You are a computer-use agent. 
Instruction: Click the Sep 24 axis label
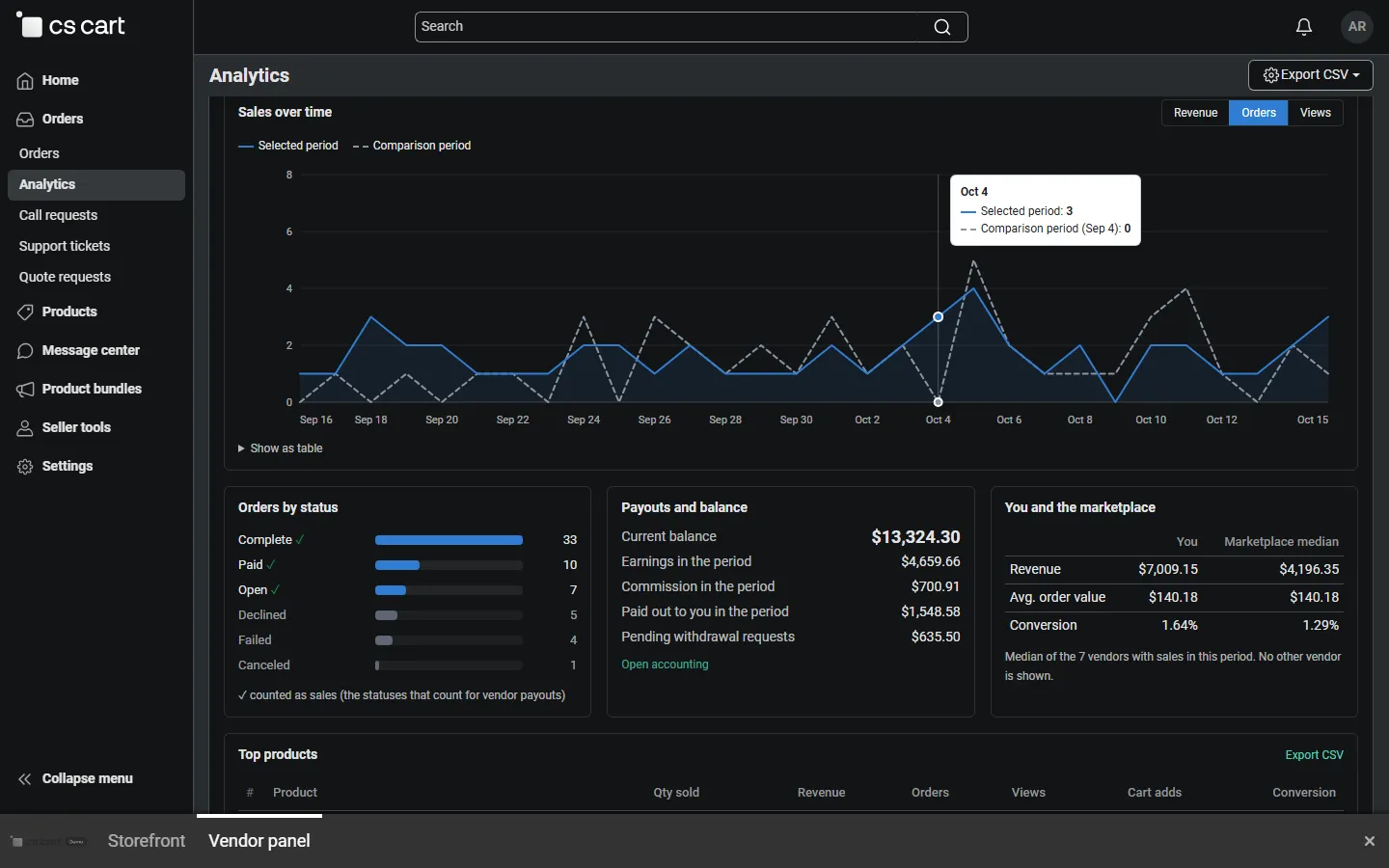[x=584, y=420]
